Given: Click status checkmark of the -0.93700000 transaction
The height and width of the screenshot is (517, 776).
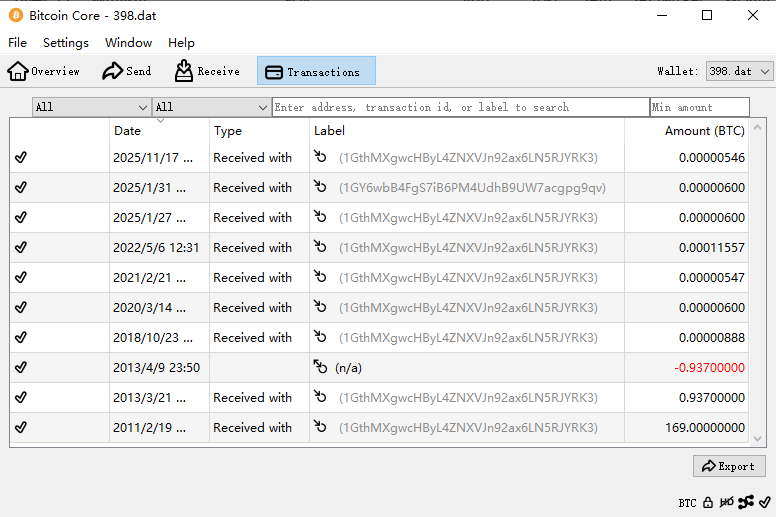Looking at the screenshot, I should 21,368.
